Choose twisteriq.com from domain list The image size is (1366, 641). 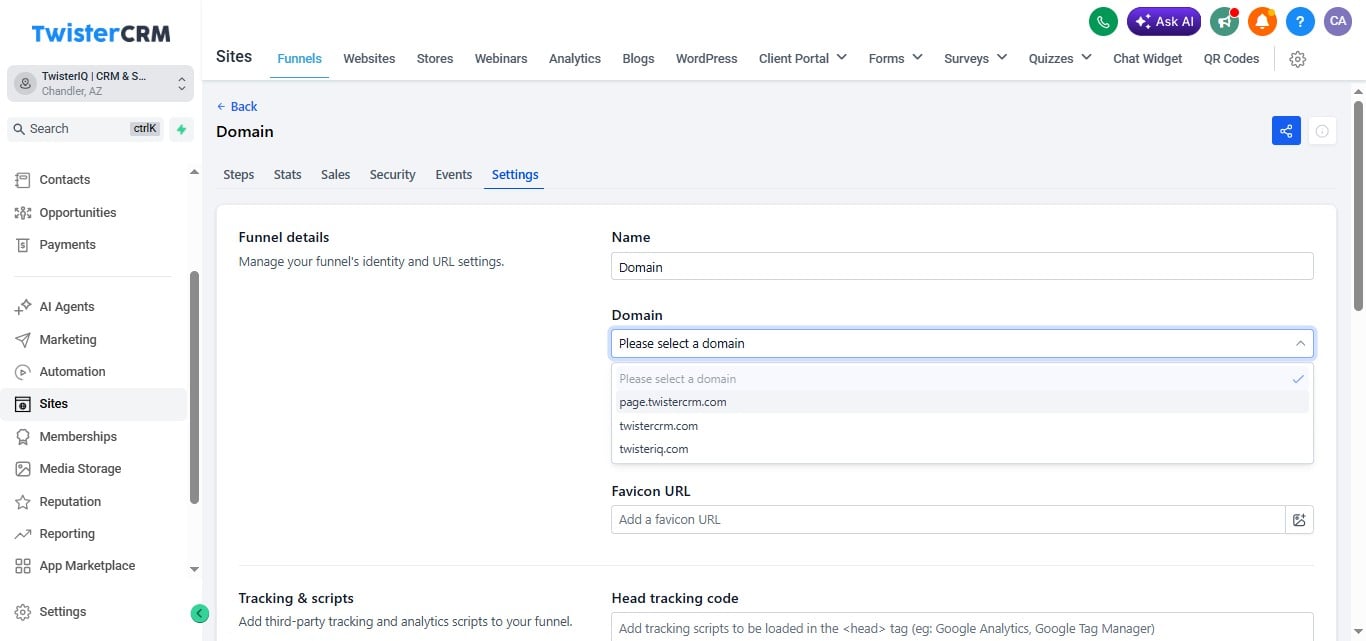coord(962,449)
